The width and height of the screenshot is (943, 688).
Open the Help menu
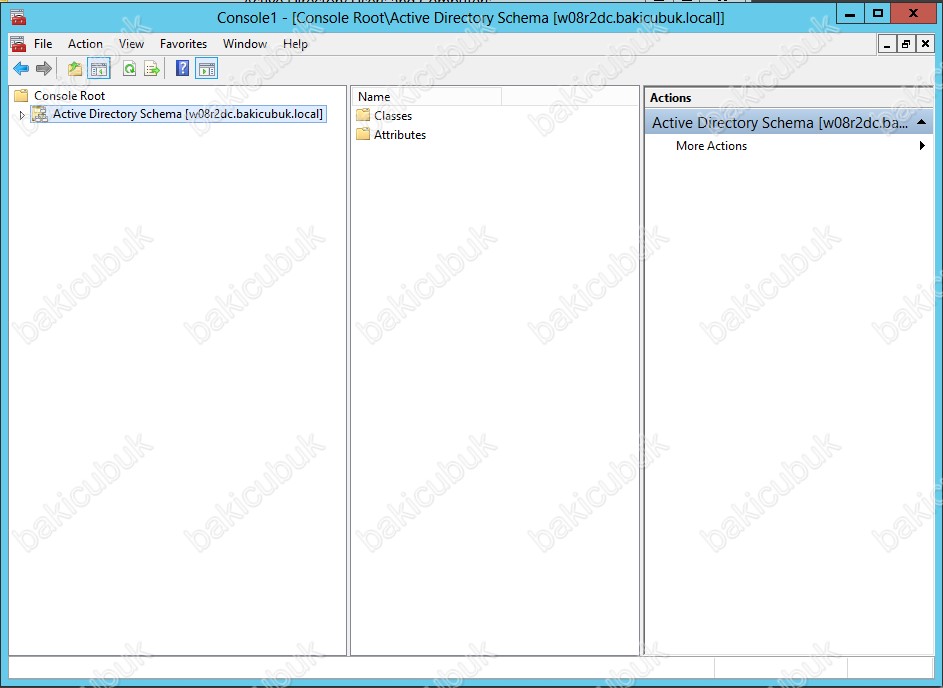click(295, 44)
